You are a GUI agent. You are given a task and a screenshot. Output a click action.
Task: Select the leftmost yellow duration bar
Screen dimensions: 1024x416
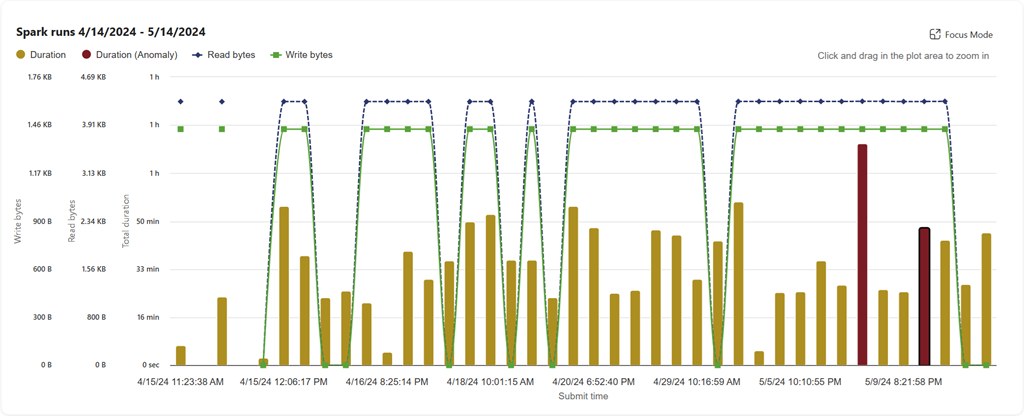point(181,355)
